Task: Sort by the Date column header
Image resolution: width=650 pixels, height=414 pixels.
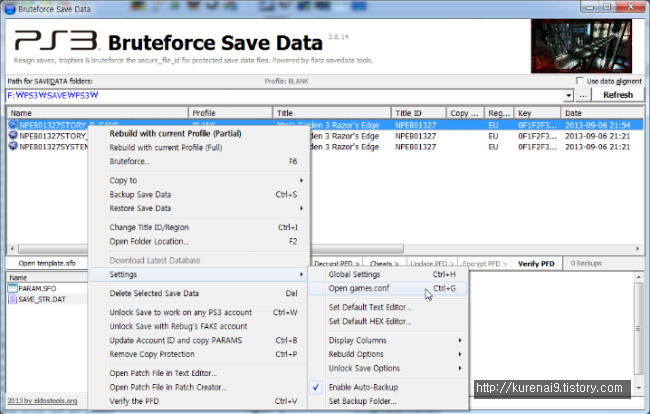Action: point(602,113)
